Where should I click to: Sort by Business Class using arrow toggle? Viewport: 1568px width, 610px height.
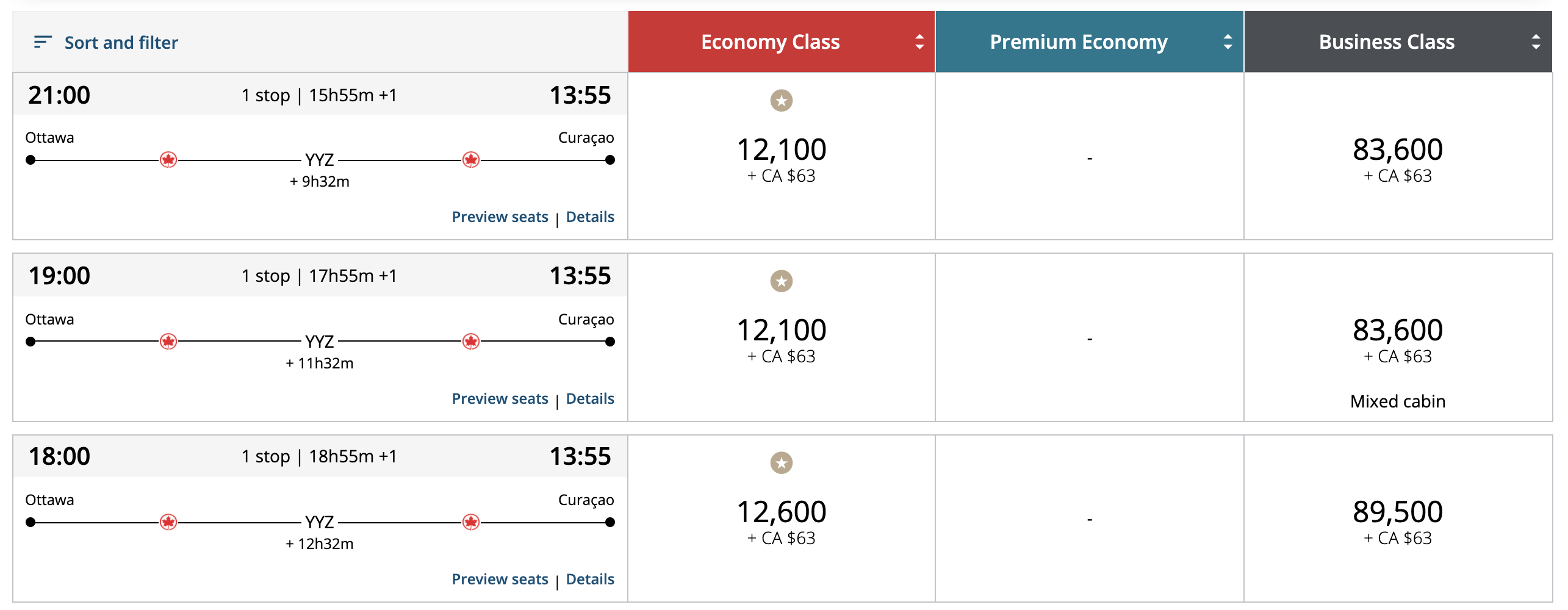tap(1536, 42)
